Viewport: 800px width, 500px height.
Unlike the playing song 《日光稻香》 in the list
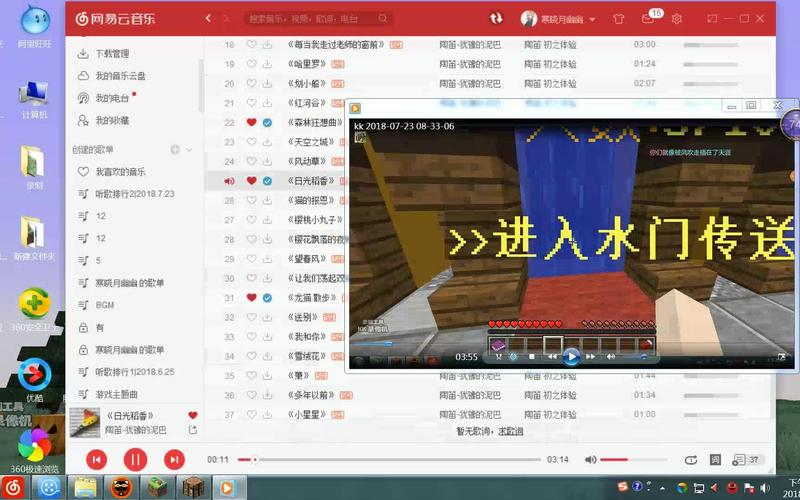[251, 181]
